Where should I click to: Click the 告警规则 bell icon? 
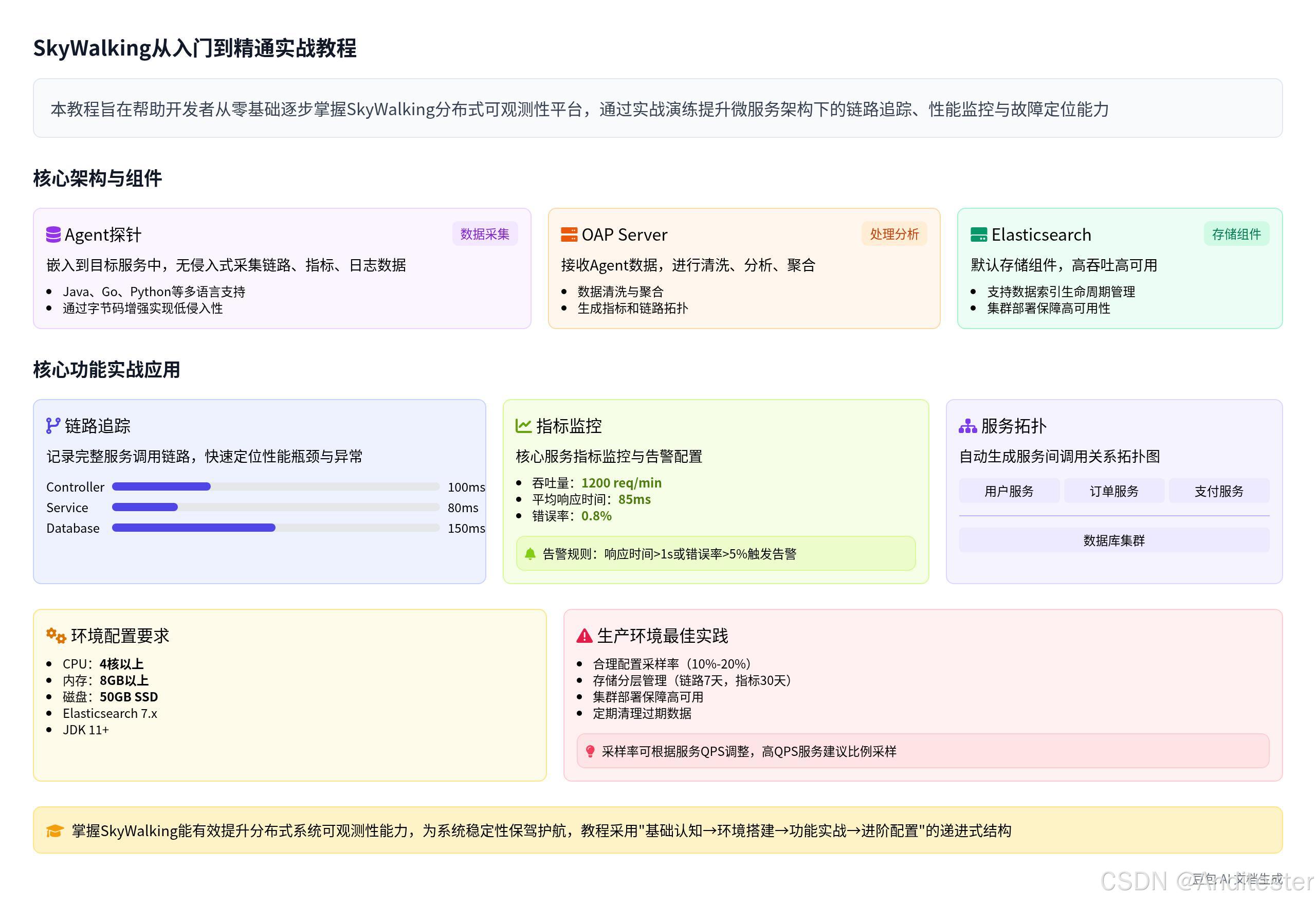[530, 553]
